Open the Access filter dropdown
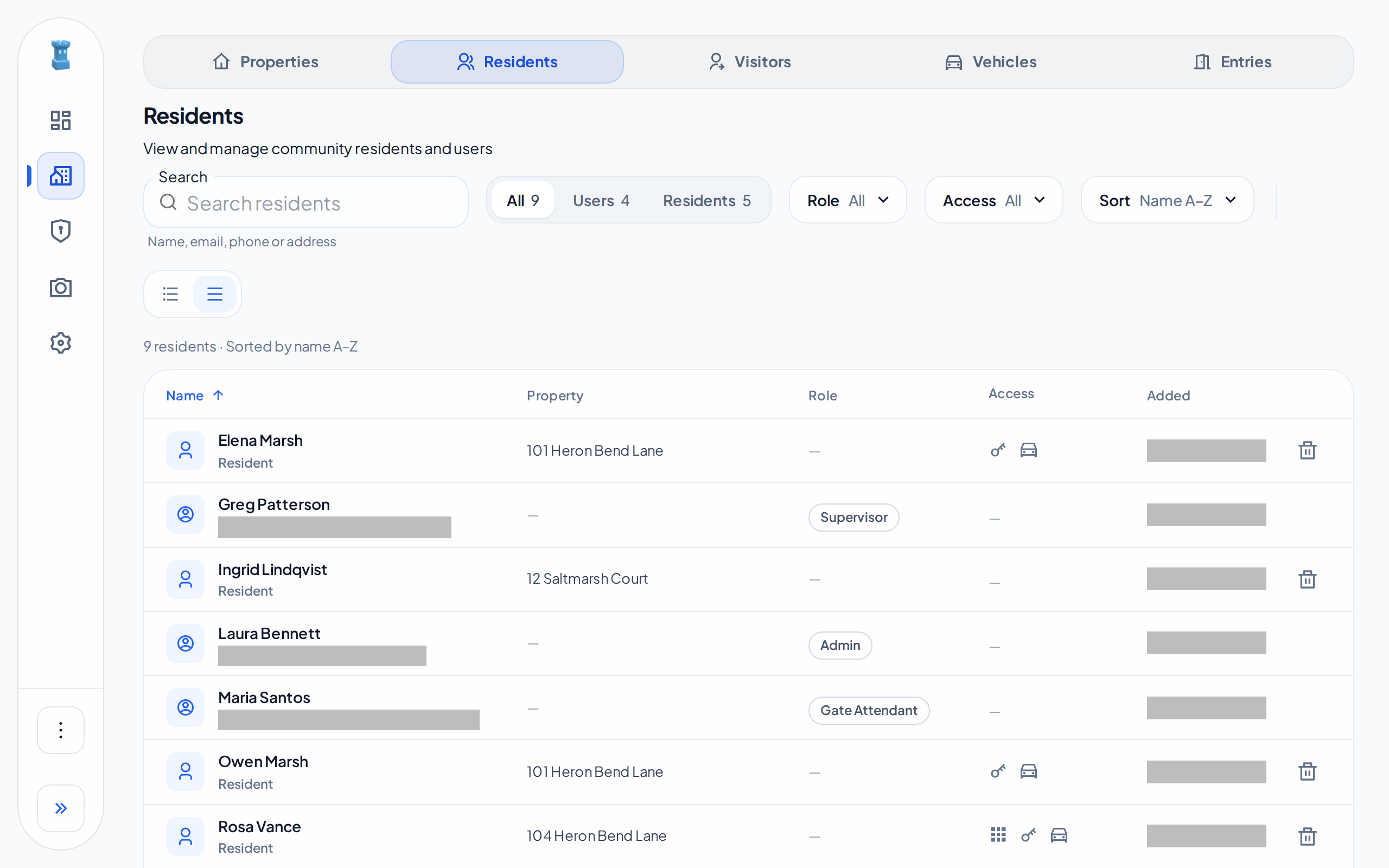1389x868 pixels. tap(993, 200)
